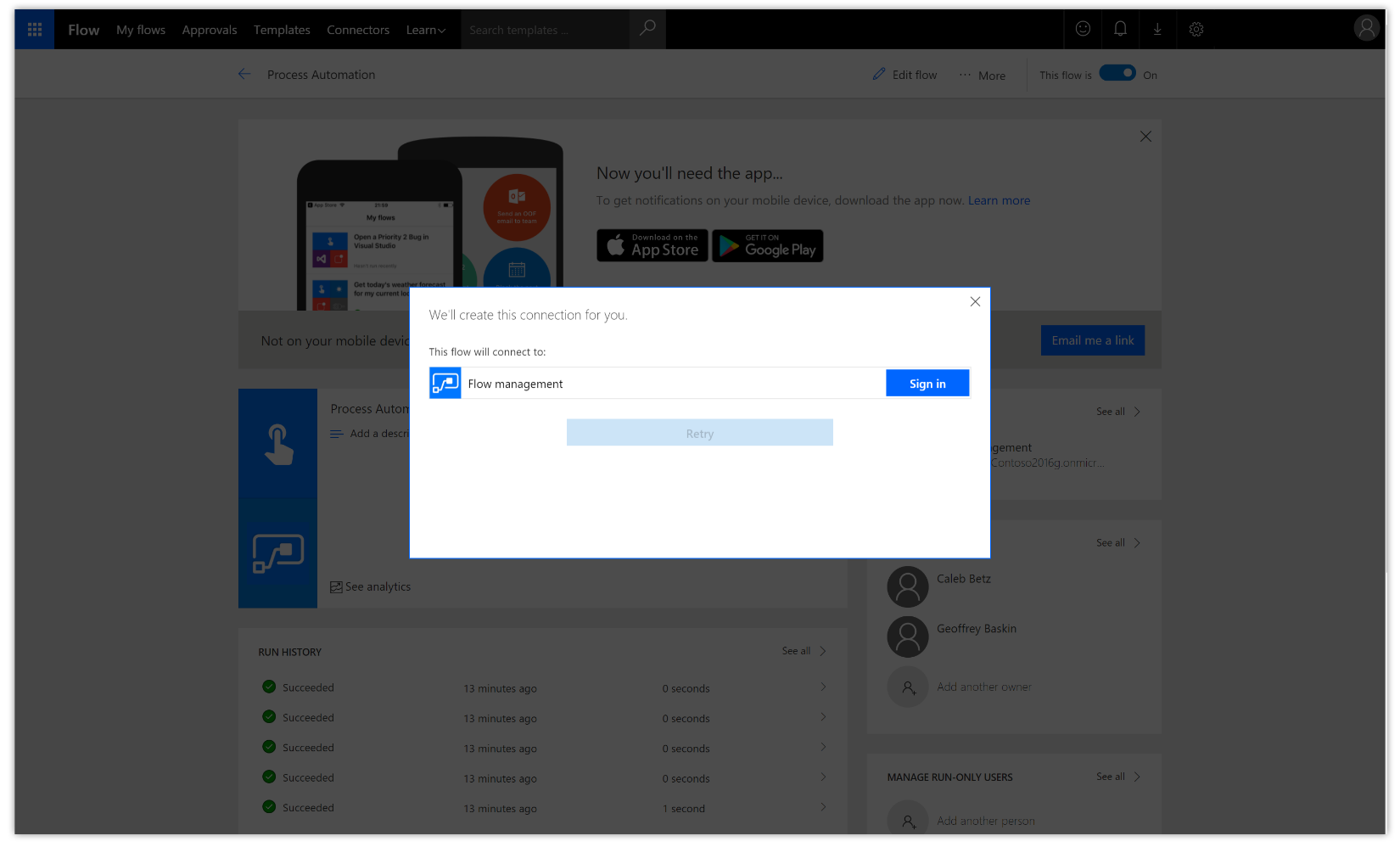This screenshot has width=1400, height=847.
Task: Open the Google Play badge
Action: pyautogui.click(x=768, y=246)
